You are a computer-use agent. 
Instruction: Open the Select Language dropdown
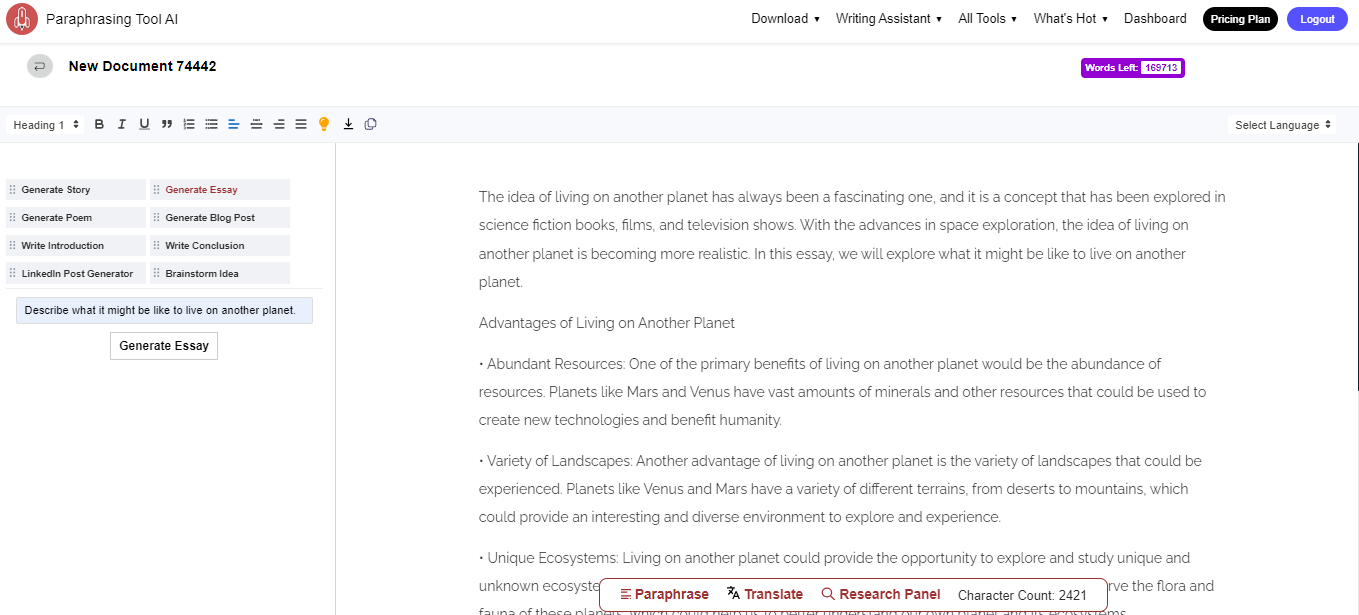1283,125
